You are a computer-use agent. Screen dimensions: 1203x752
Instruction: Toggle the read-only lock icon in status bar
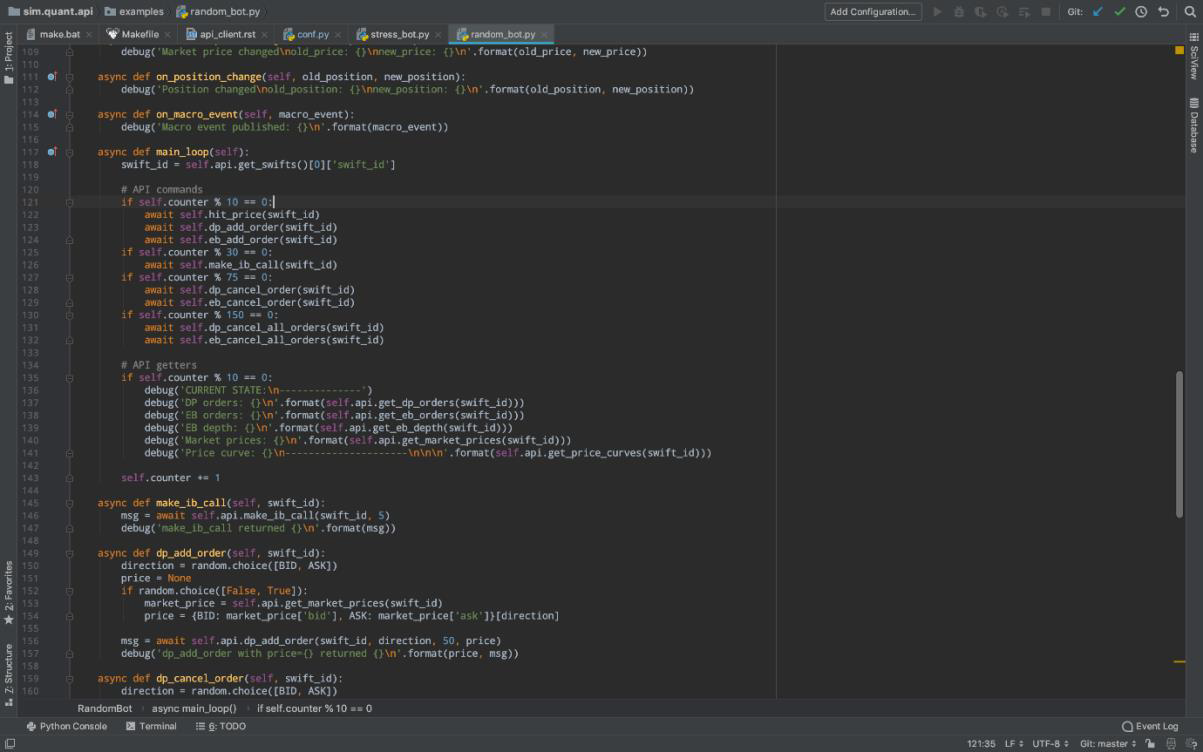coord(1150,744)
